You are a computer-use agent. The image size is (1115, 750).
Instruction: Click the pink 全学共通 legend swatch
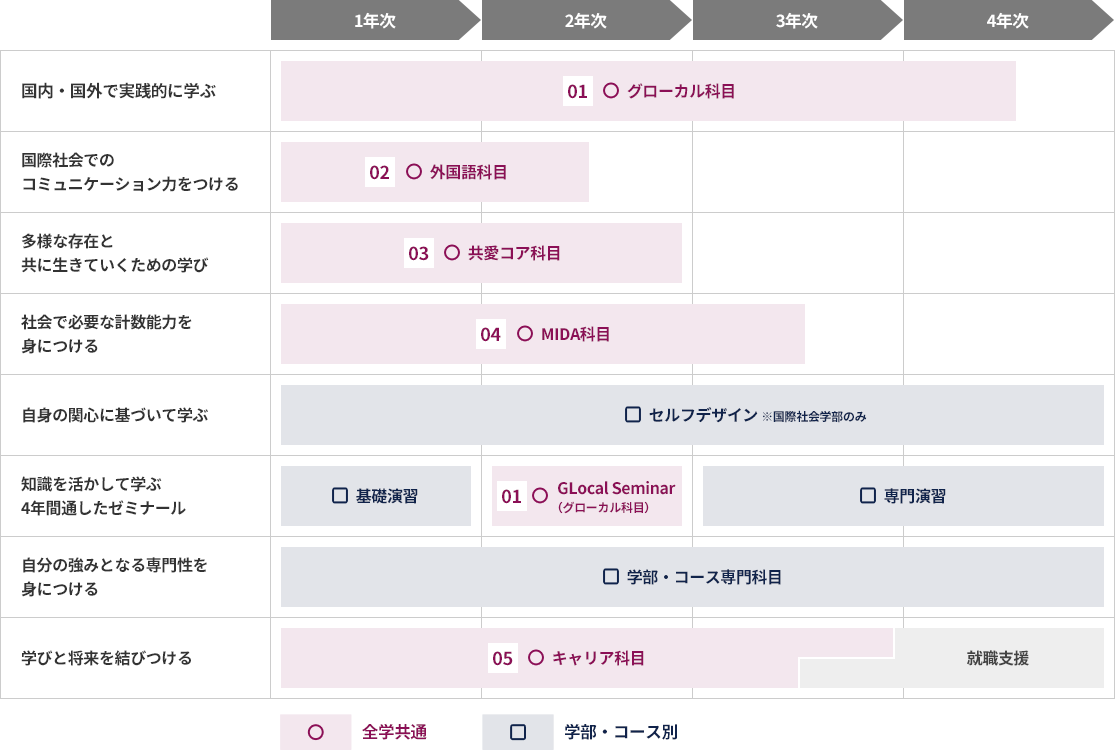pyautogui.click(x=316, y=732)
